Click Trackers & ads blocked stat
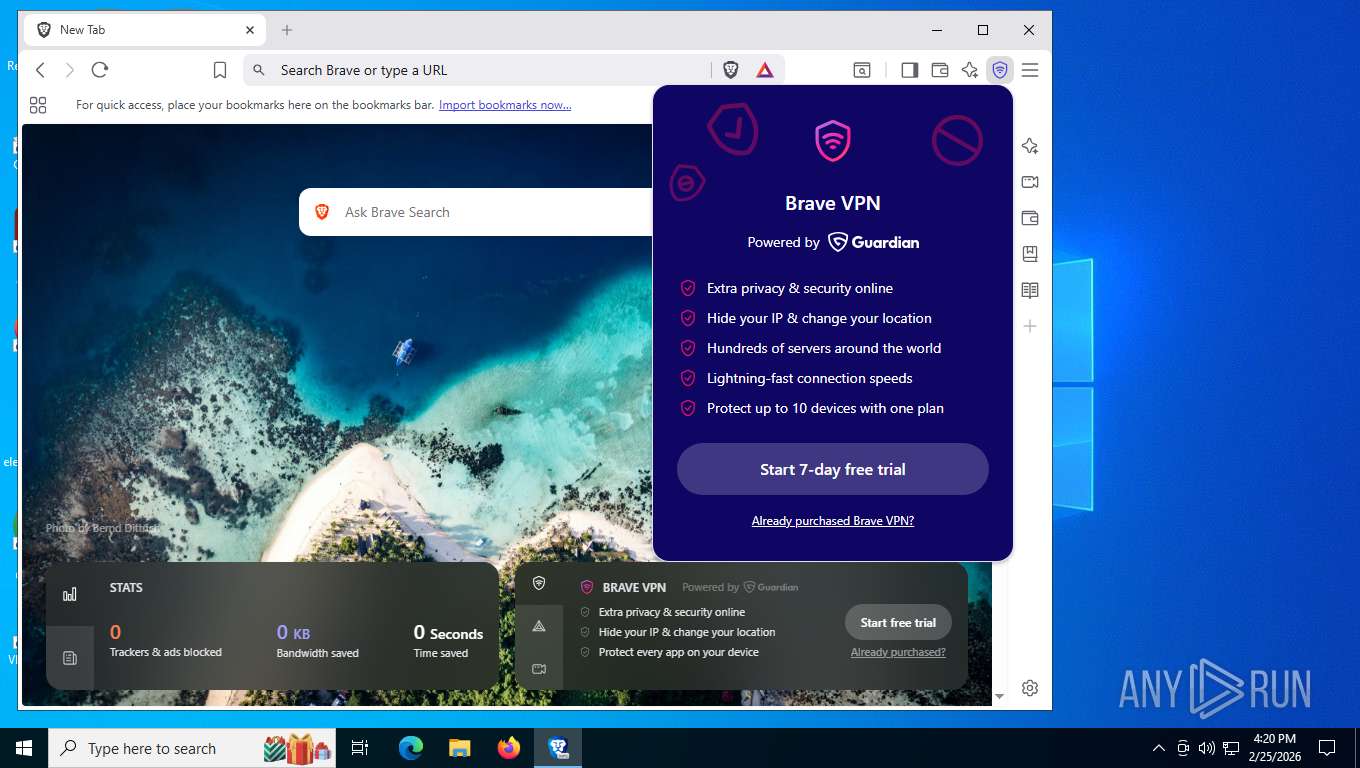 (166, 642)
